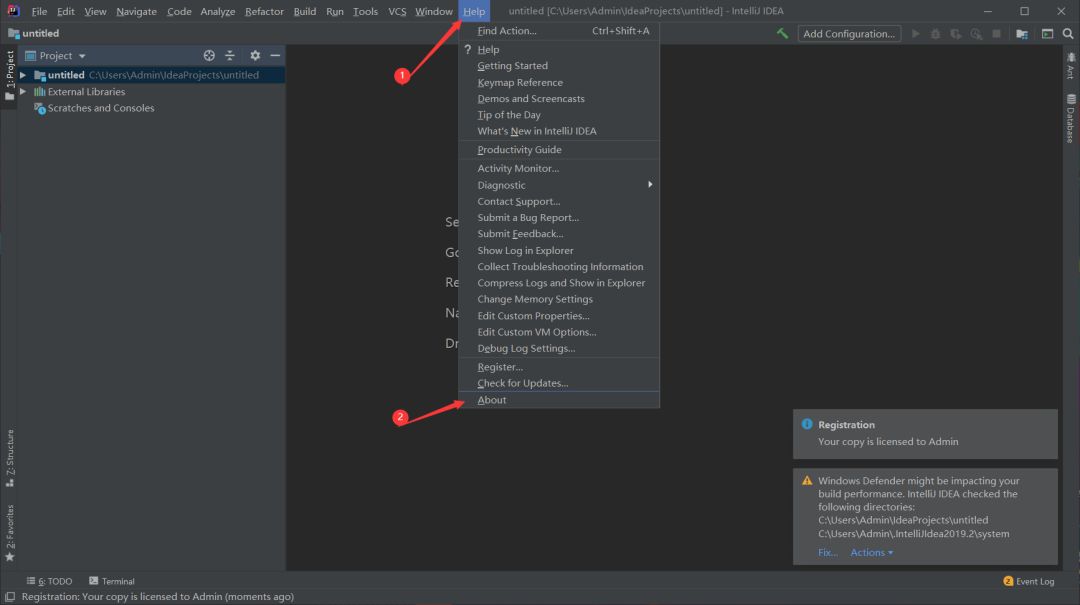Expand the External Libraries tree node
The image size is (1080, 605).
pyautogui.click(x=23, y=91)
